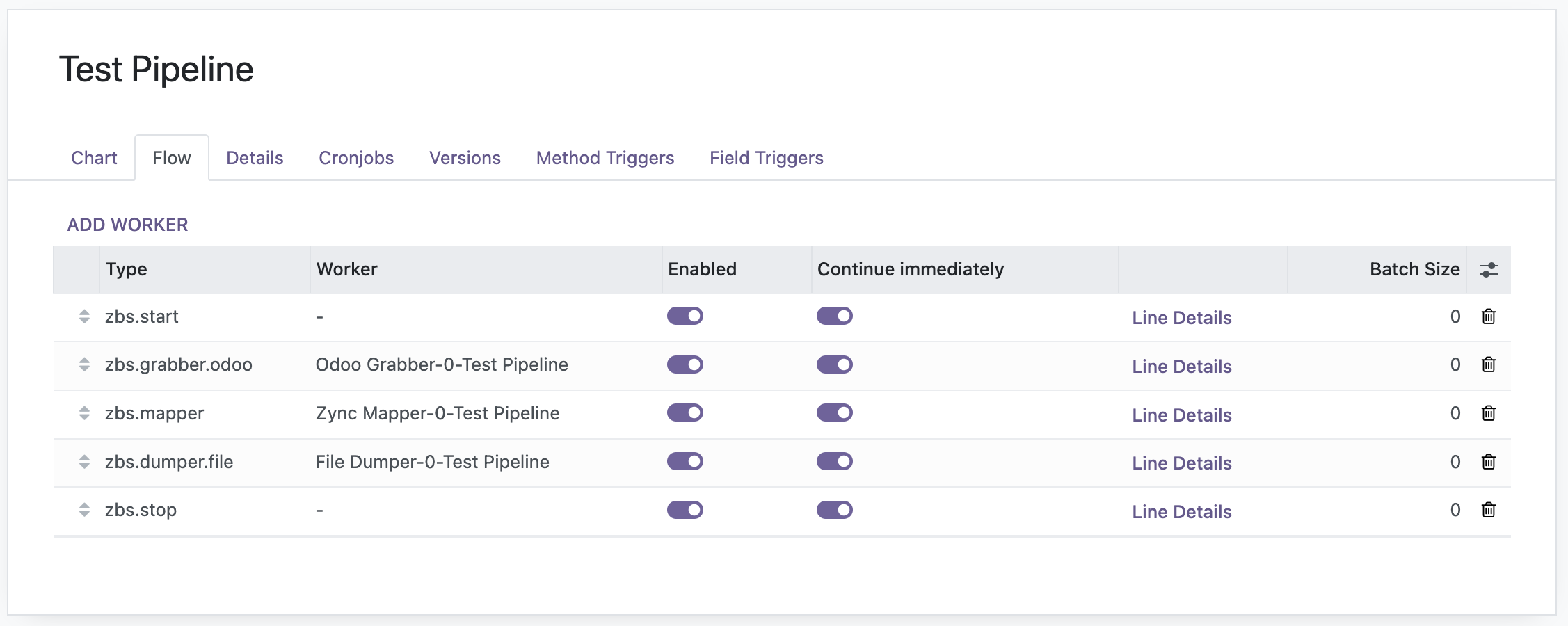
Task: Open Line Details for zbs.start
Action: tap(1182, 318)
